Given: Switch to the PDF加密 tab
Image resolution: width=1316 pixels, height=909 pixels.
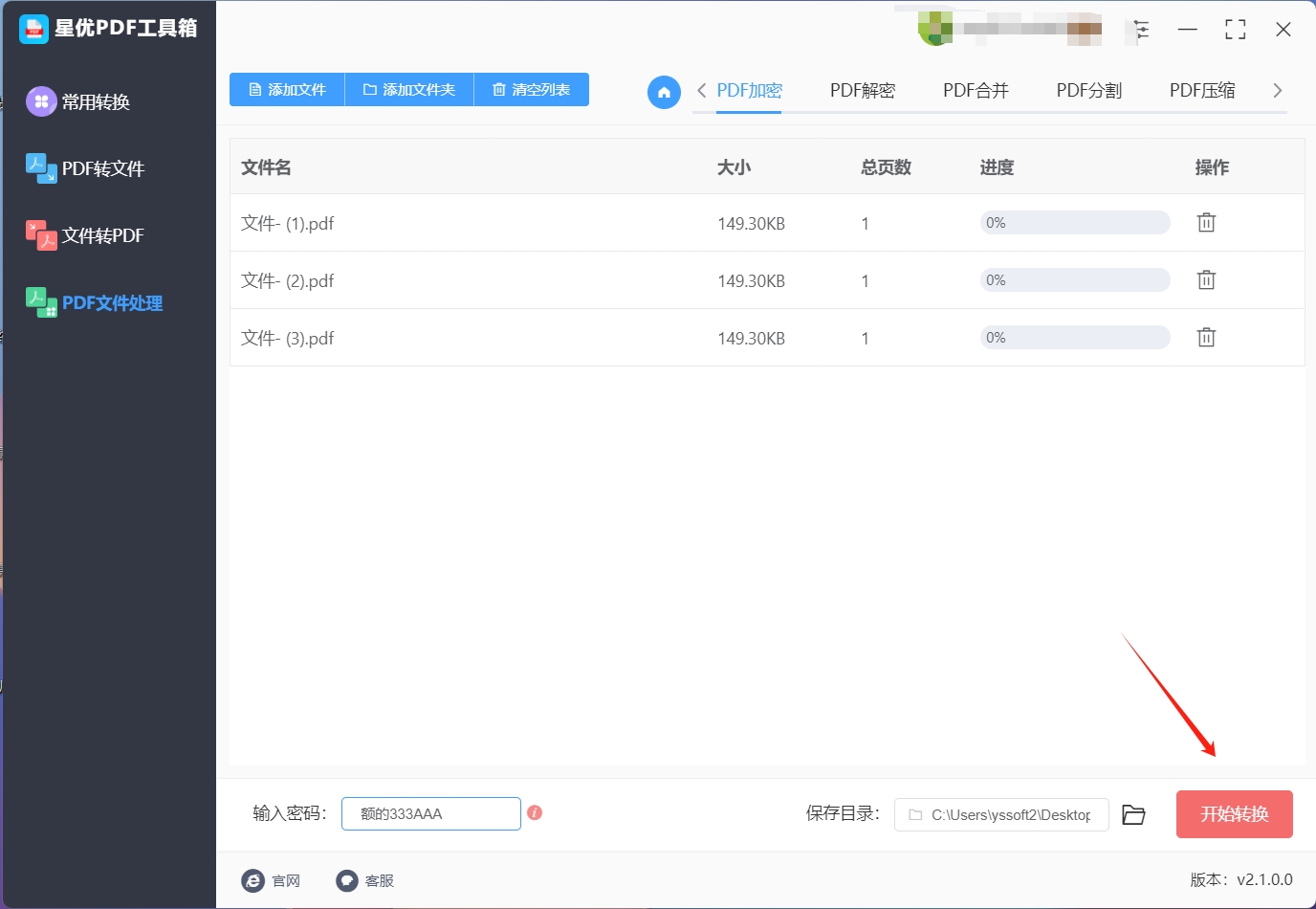Looking at the screenshot, I should [x=749, y=91].
